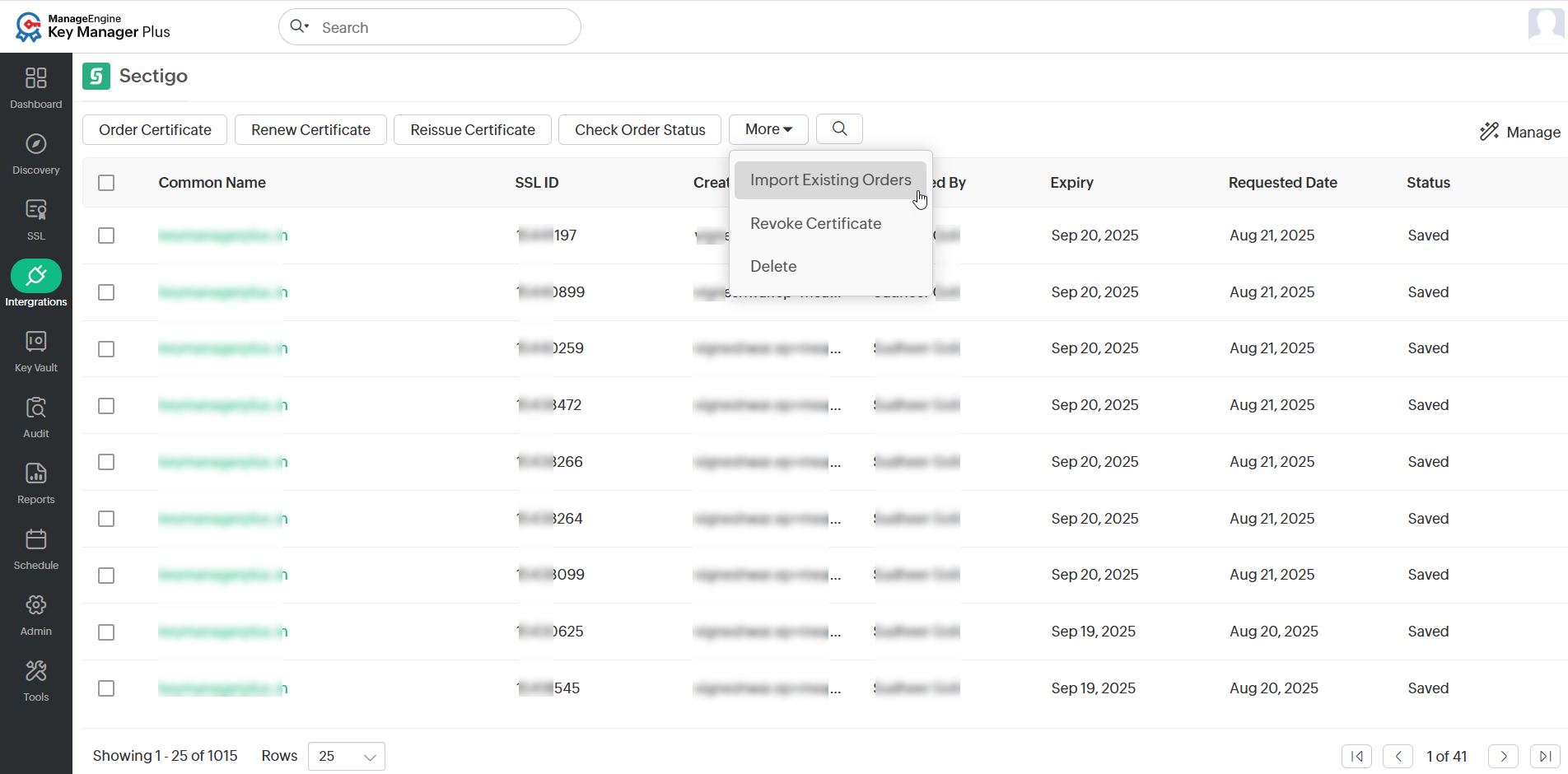This screenshot has width=1568, height=774.
Task: Check the row with SSL ID ending 625
Action: tap(106, 632)
